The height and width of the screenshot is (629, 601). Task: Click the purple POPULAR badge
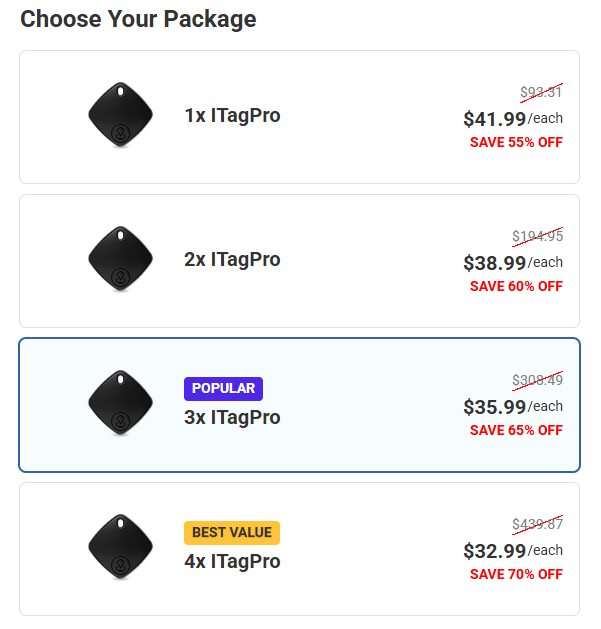(x=223, y=388)
